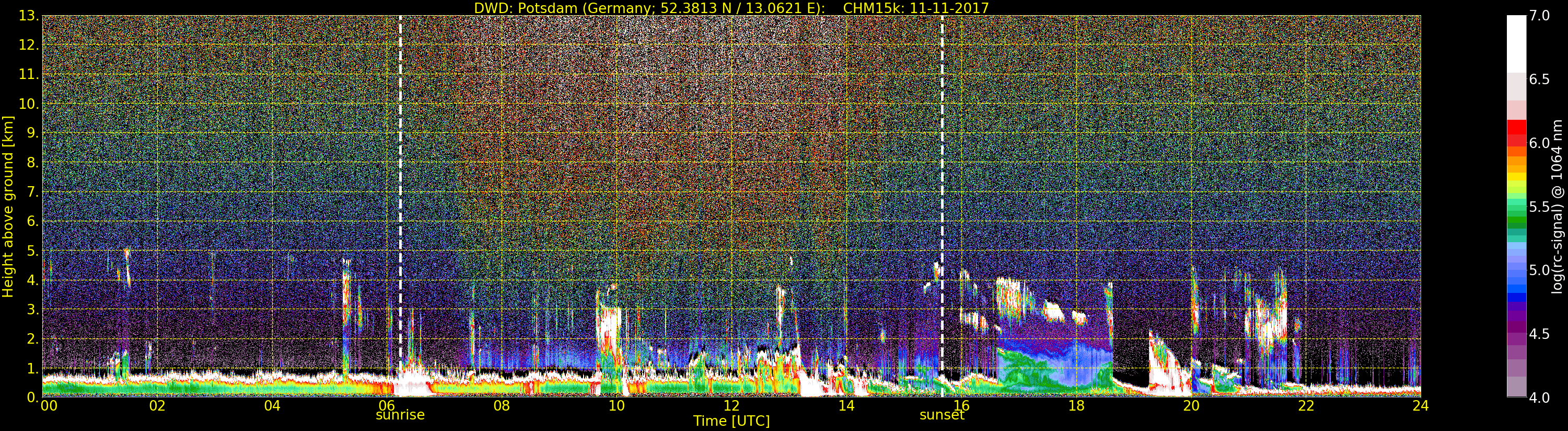The width and height of the screenshot is (1568, 431).
Task: Click the time axis tick label '14'
Action: 846,405
